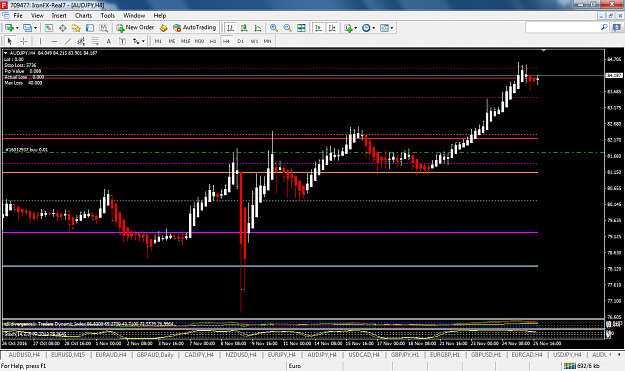
Task: Select the Fibonacci Retracement tool
Action: [95, 41]
